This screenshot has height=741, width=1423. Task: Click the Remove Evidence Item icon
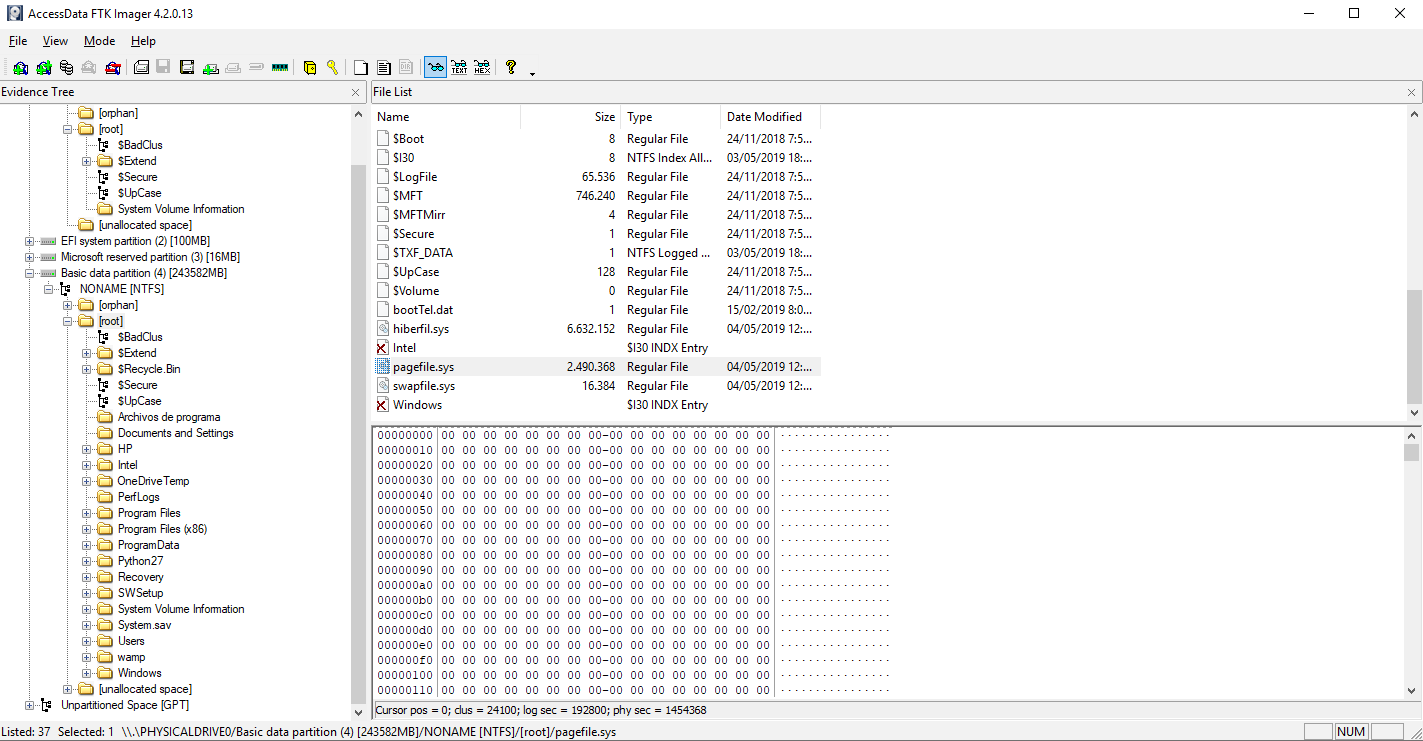(x=88, y=67)
